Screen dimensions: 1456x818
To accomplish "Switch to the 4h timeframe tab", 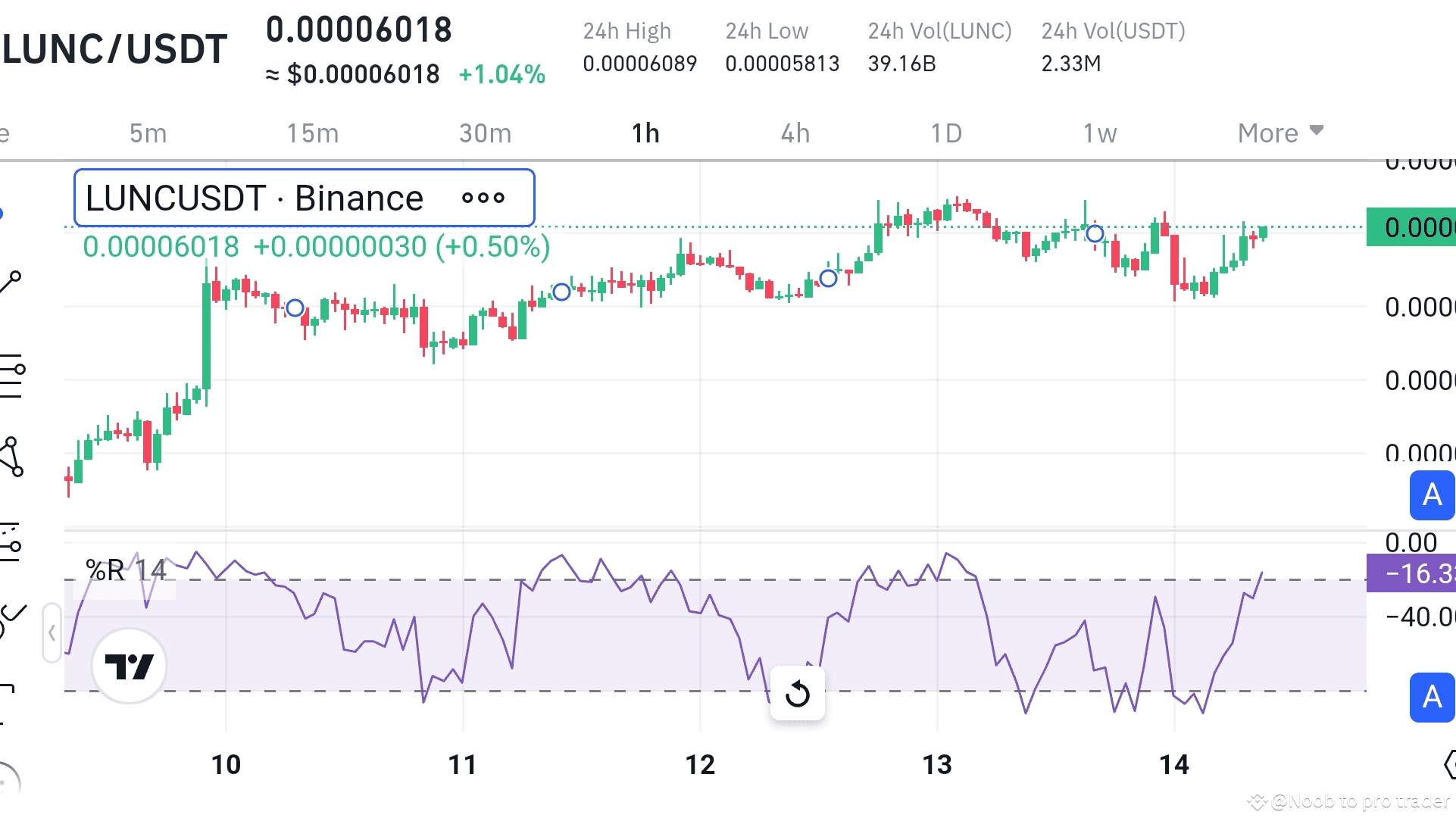I will click(795, 133).
